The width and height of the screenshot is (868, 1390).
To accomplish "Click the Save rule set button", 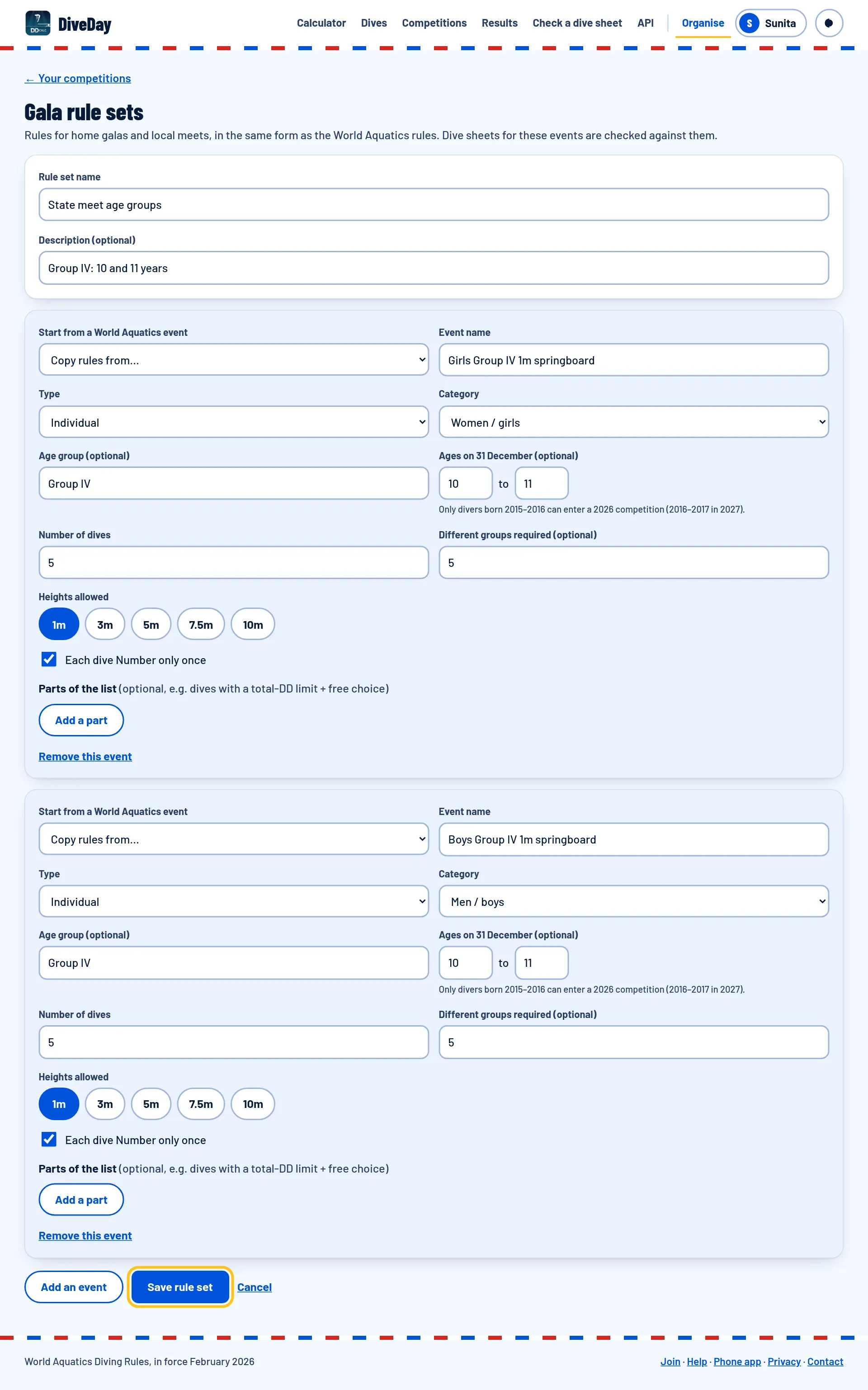I will tap(179, 1286).
